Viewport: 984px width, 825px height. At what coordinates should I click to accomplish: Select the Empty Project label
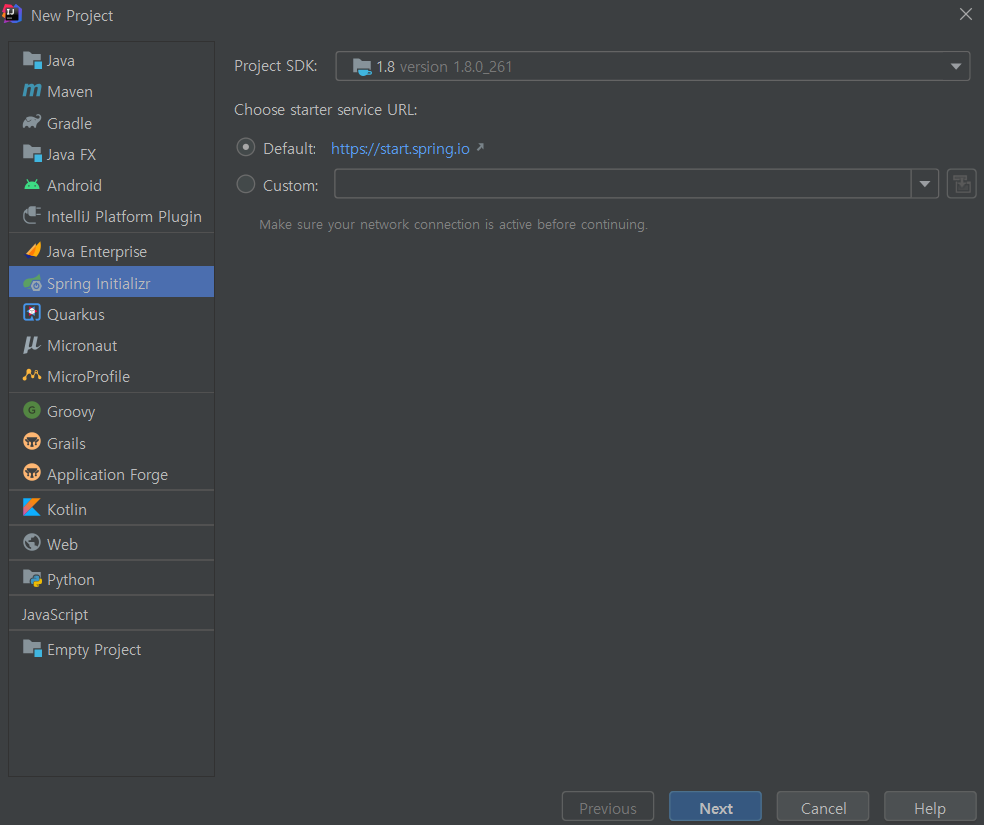tap(94, 650)
